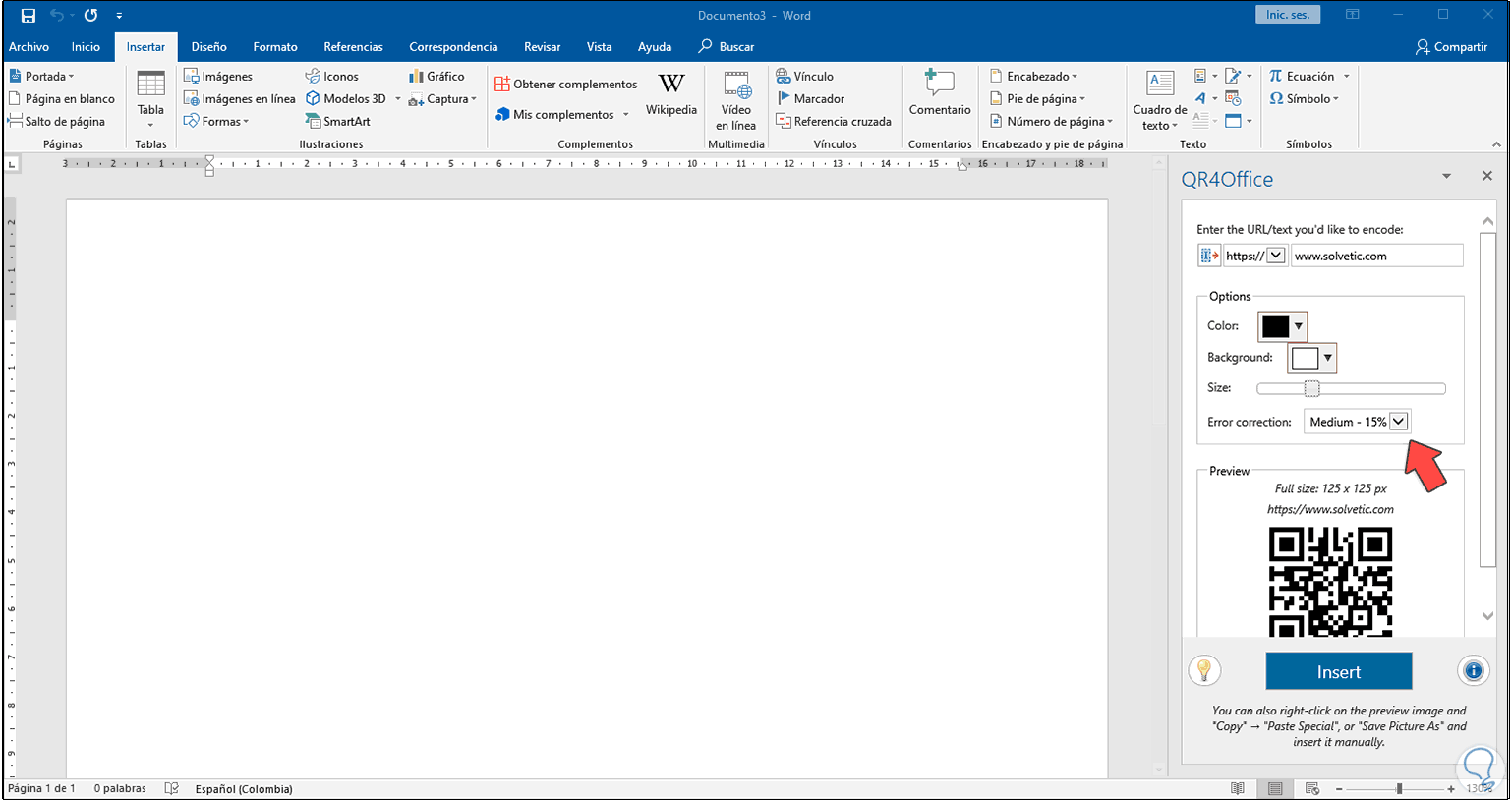Screen dimensions: 1512x800
Task: Insert a Vínculo hyperlink
Action: pos(804,76)
